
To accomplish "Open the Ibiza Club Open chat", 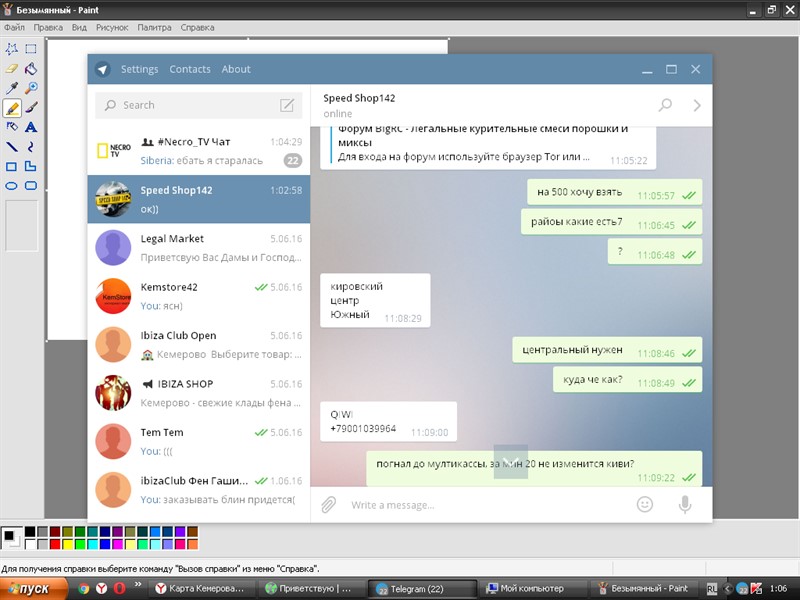I will click(199, 344).
